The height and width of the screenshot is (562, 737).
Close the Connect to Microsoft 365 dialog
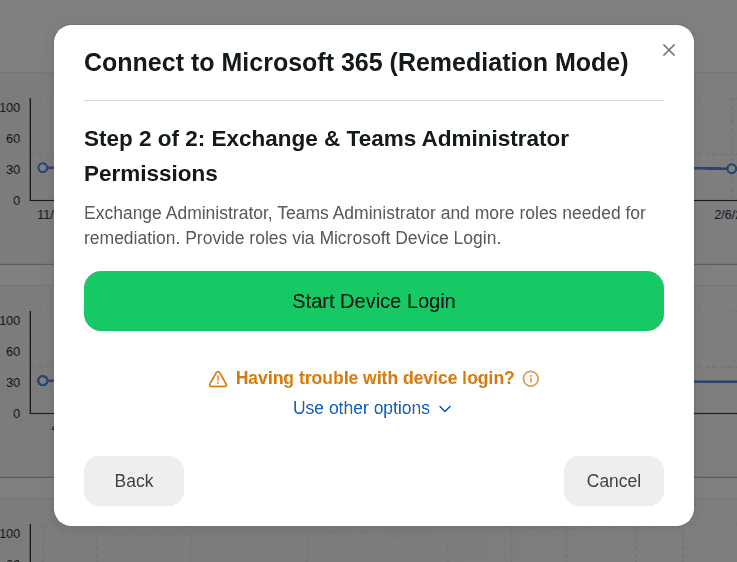click(x=668, y=50)
